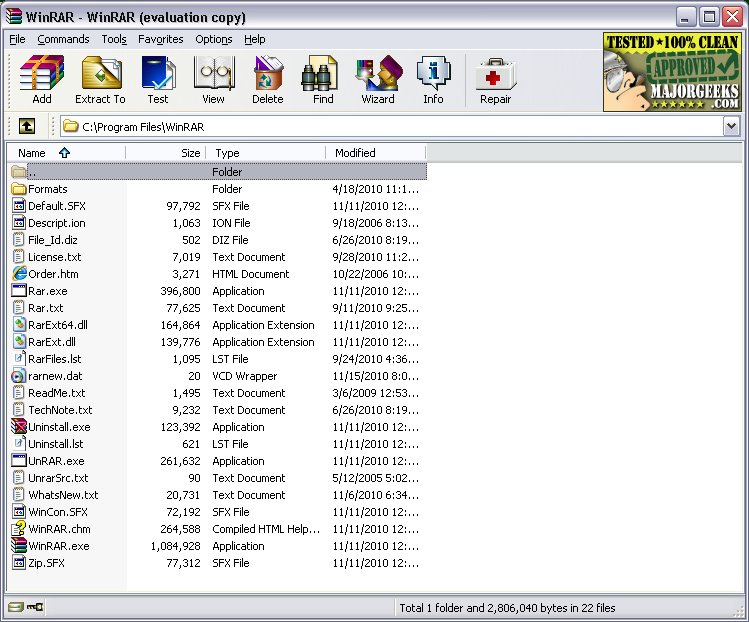Screen dimensions: 749x622
Task: Open the Commands menu
Action: tap(63, 39)
